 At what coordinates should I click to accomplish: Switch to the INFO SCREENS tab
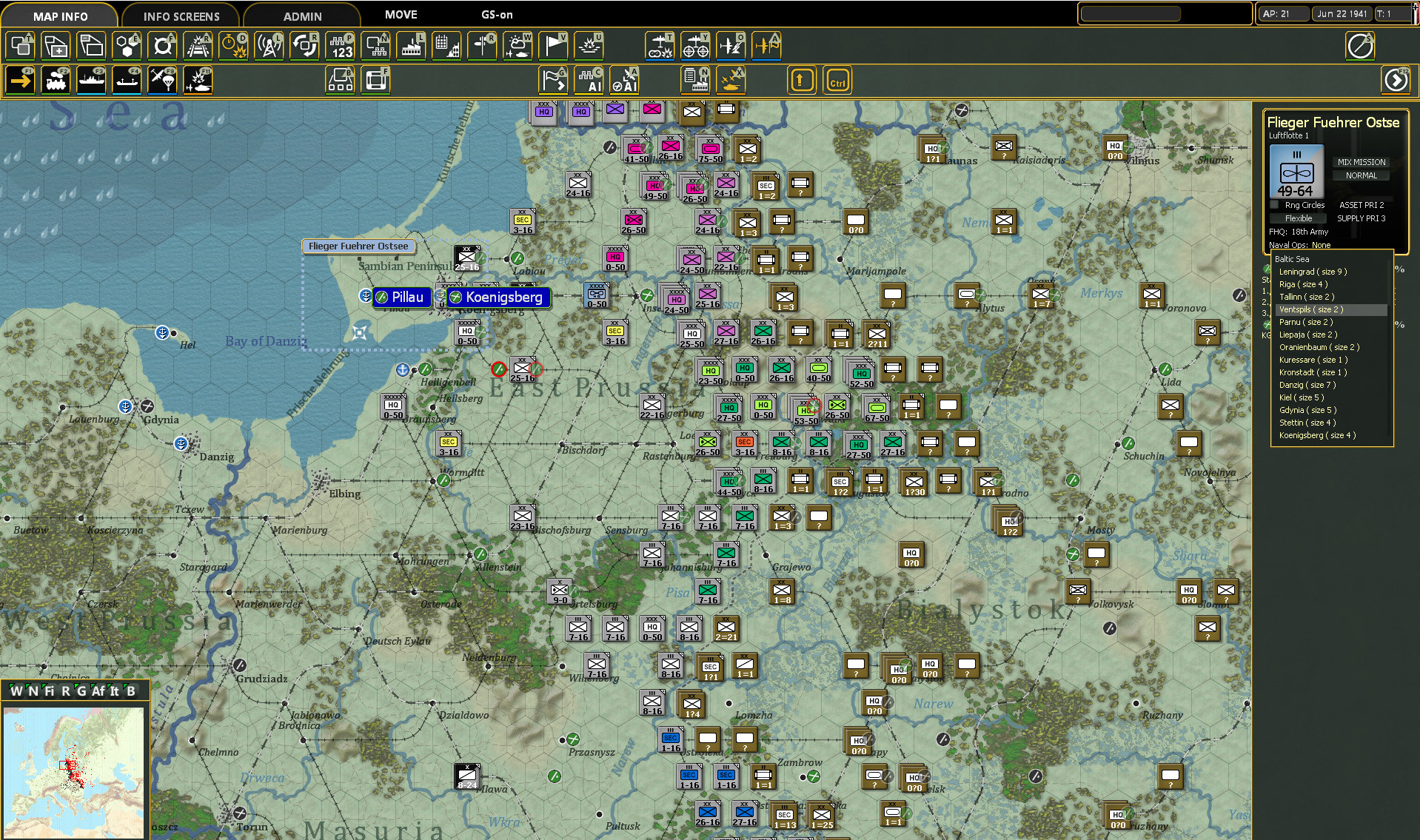(x=181, y=16)
